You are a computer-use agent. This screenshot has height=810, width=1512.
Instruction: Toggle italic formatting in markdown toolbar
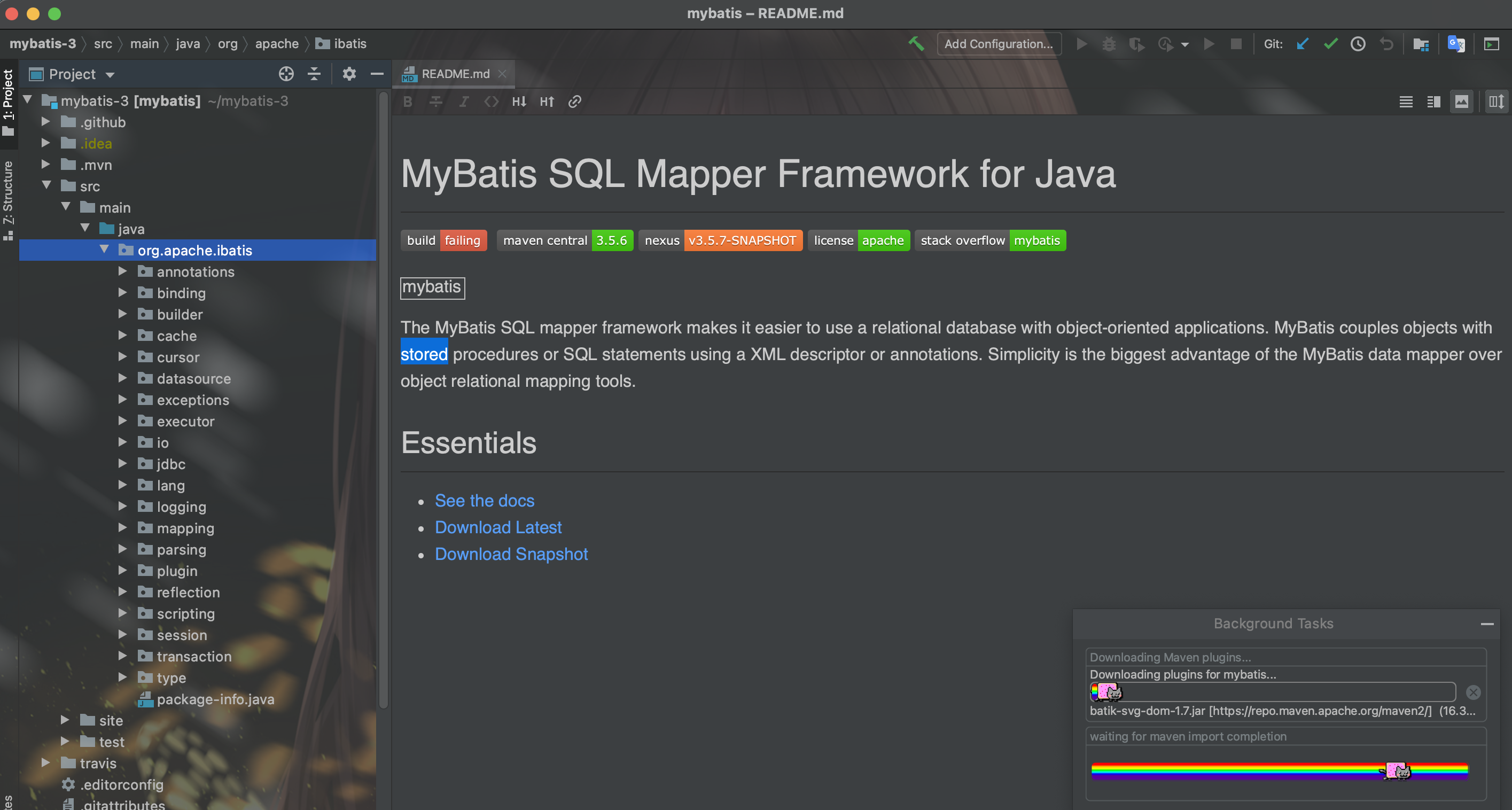coord(464,102)
